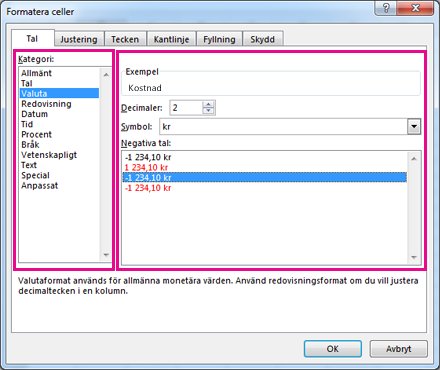Switch to the Justering tab
This screenshot has width=440, height=370.
coord(79,39)
